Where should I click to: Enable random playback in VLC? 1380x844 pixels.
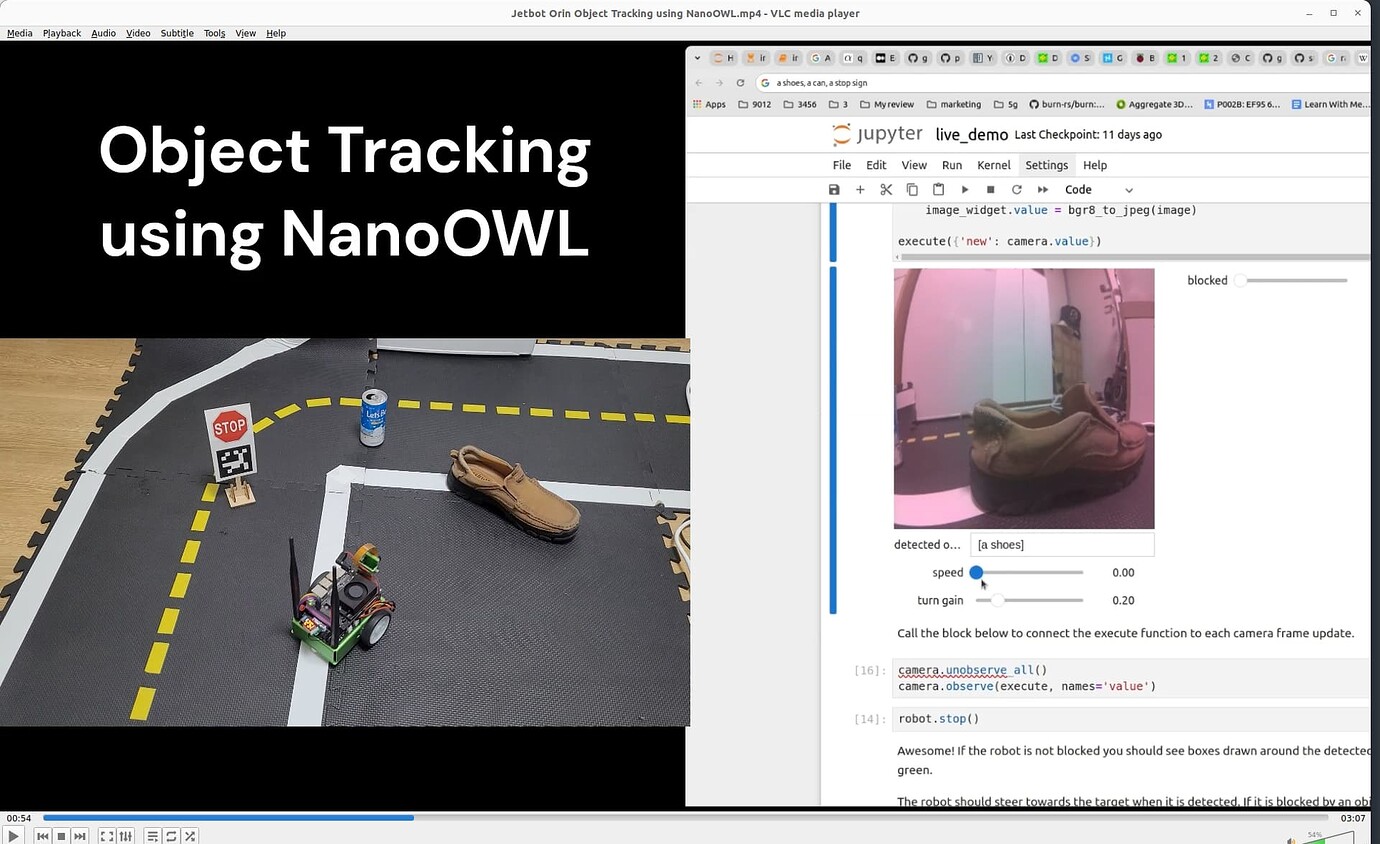click(189, 836)
